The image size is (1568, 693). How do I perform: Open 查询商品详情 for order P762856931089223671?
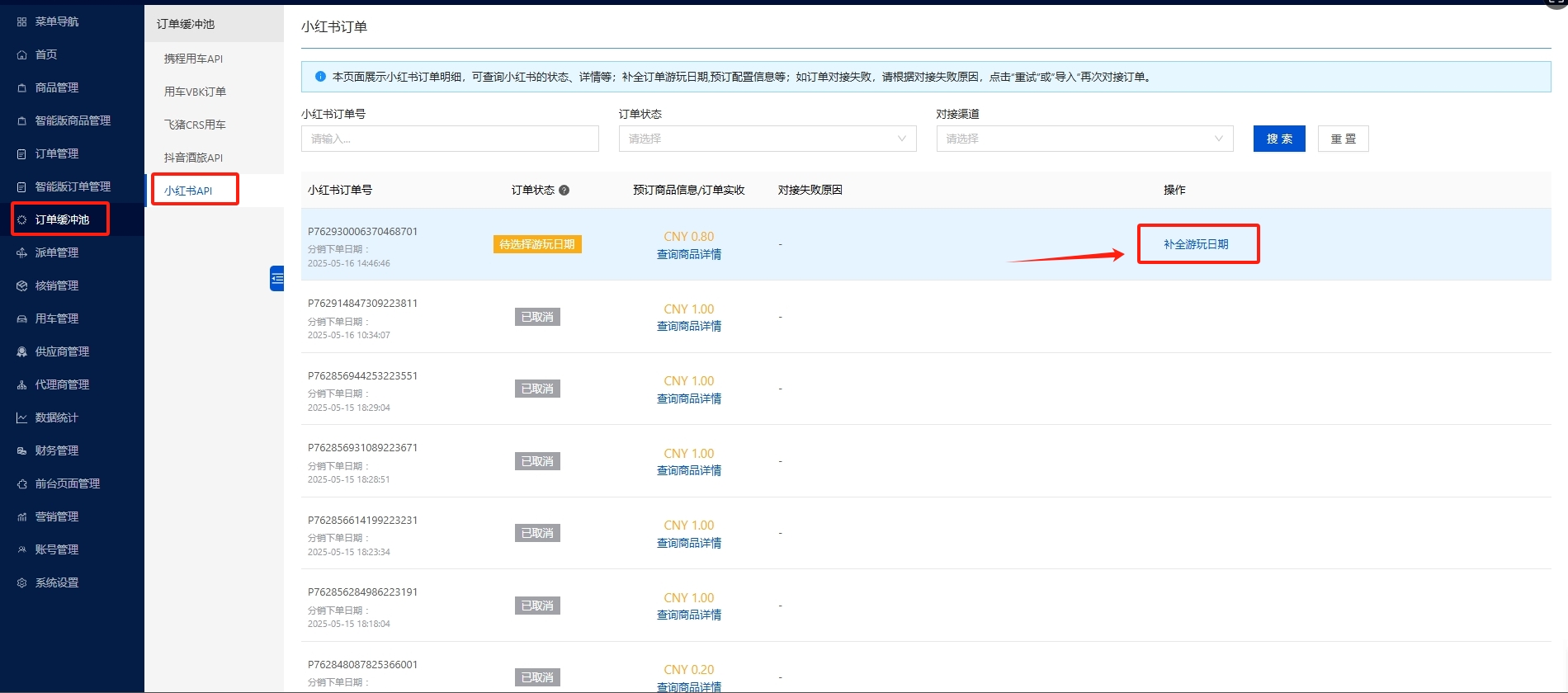click(x=689, y=470)
